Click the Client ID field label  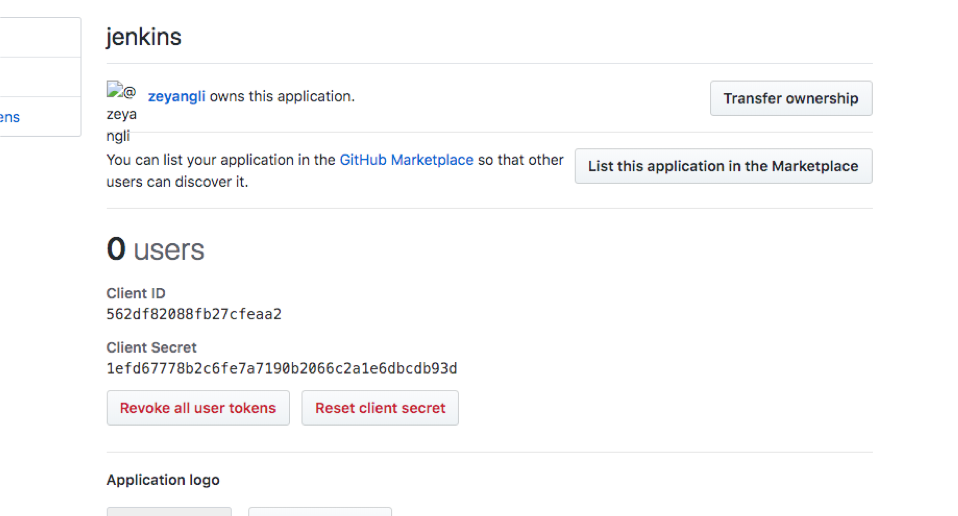coord(136,293)
